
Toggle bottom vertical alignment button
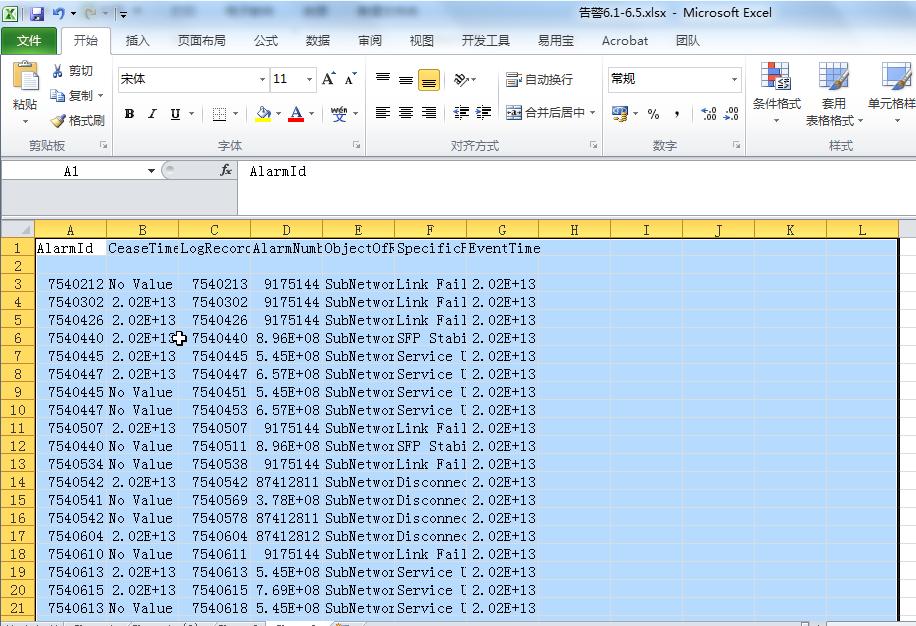(x=429, y=81)
